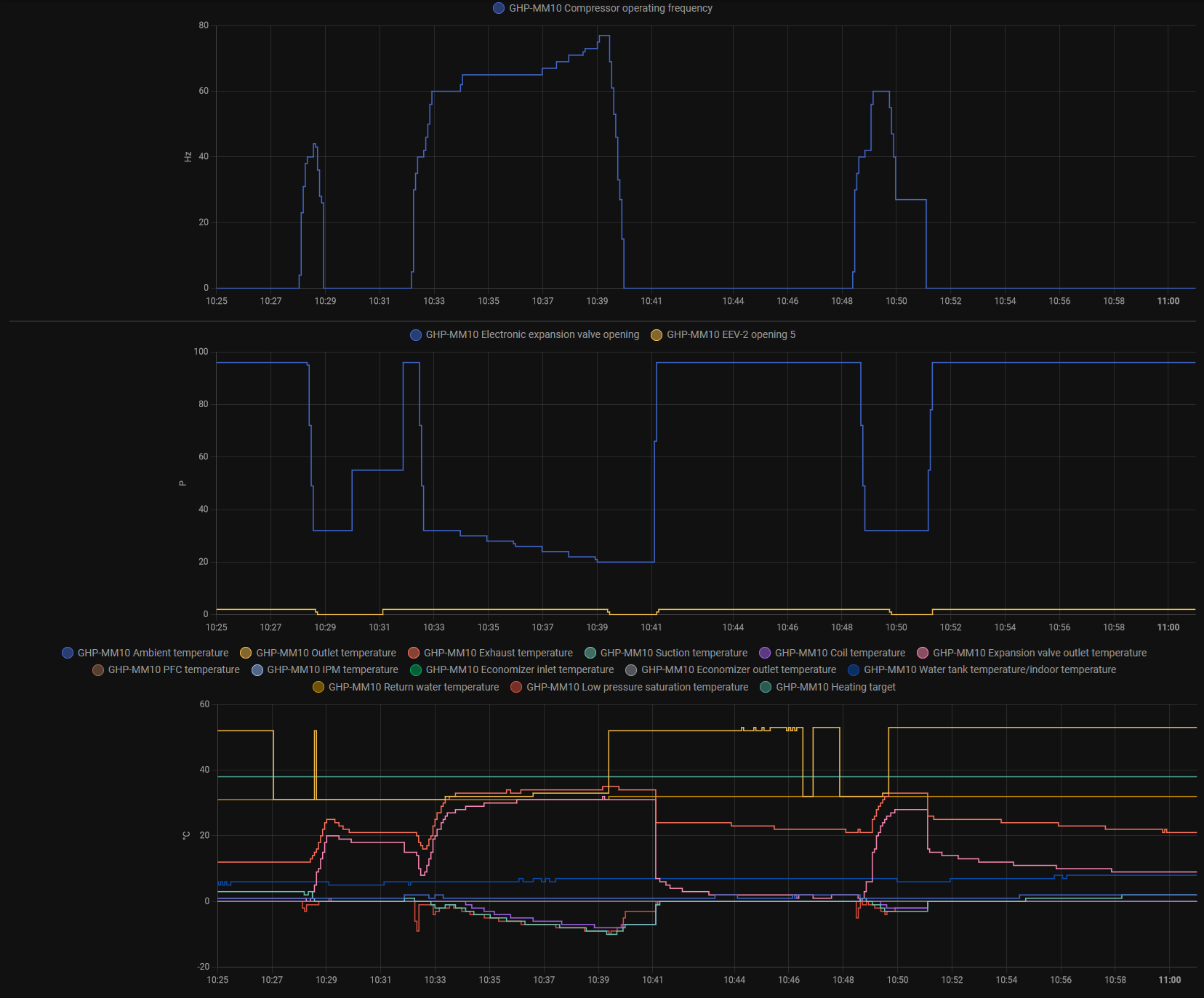This screenshot has width=1204, height=998.
Task: Select Water tank temperature/indoor temperature legend label
Action: coord(990,670)
